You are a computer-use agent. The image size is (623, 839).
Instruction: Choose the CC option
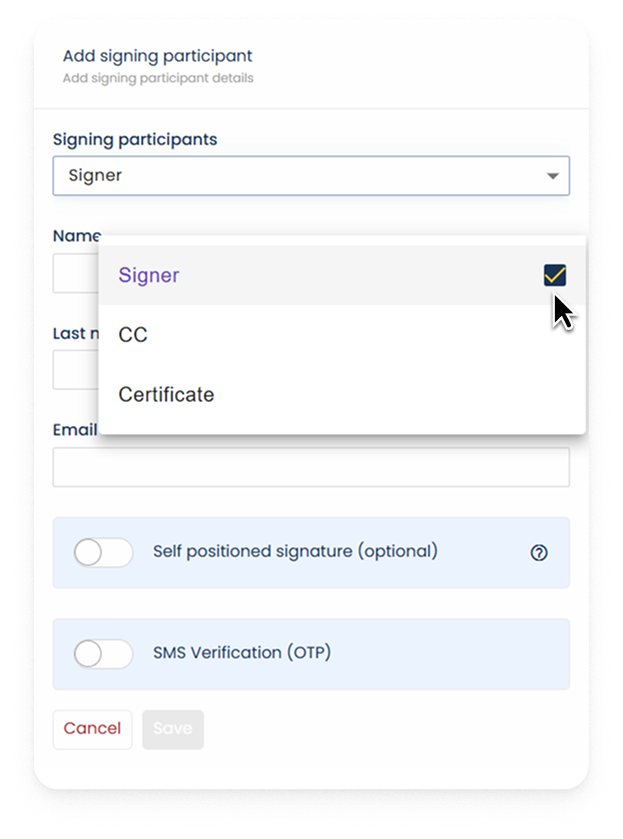pos(133,335)
